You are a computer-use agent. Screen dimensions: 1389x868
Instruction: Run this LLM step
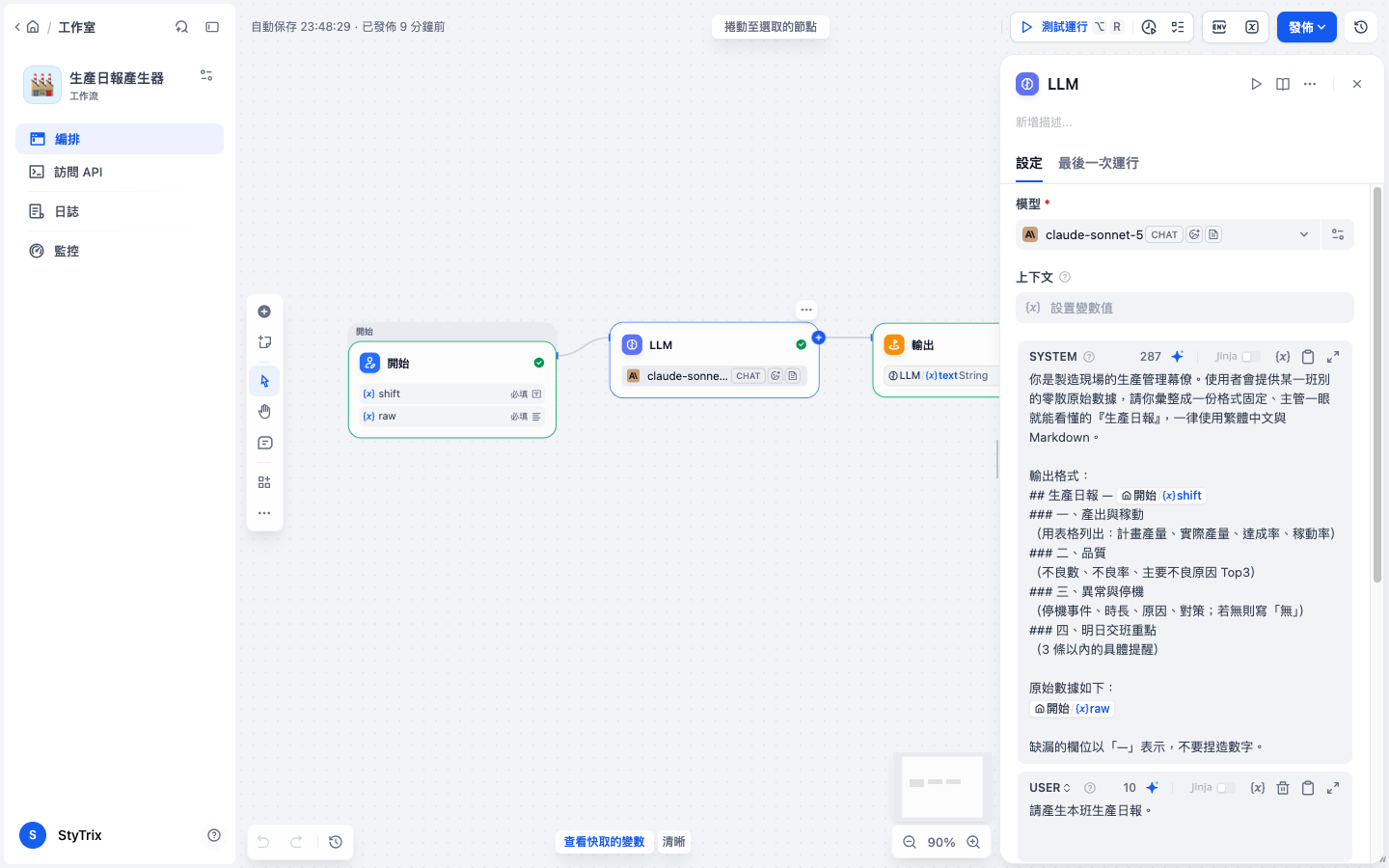click(1256, 84)
